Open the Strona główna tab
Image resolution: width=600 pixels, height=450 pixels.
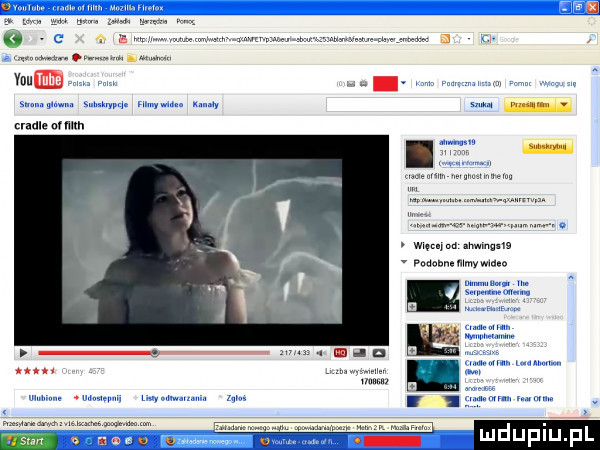point(46,104)
